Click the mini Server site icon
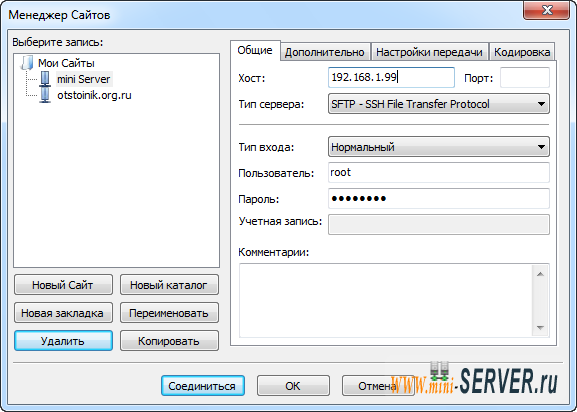This screenshot has height=412, width=577. (x=45, y=79)
